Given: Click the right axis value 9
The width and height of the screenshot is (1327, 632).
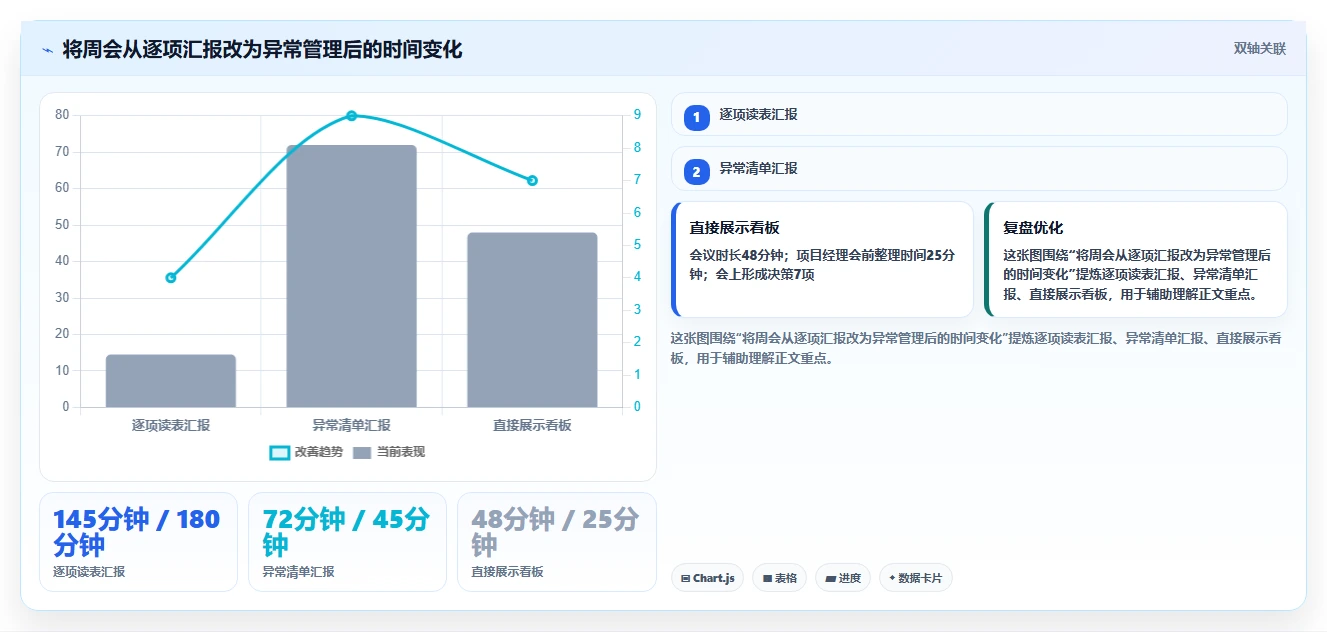Looking at the screenshot, I should 637,115.
